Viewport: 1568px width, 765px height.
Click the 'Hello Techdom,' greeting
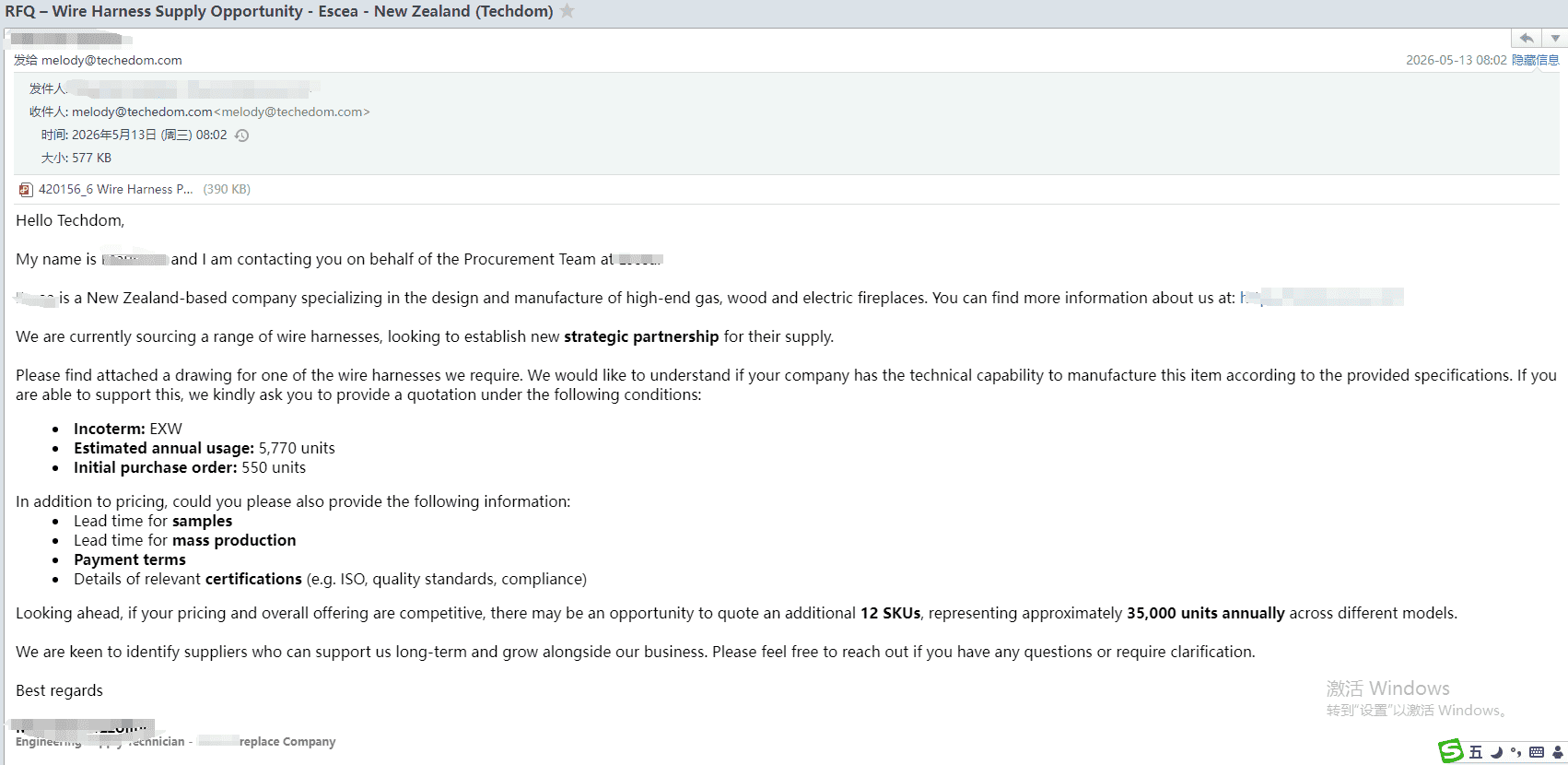click(70, 220)
